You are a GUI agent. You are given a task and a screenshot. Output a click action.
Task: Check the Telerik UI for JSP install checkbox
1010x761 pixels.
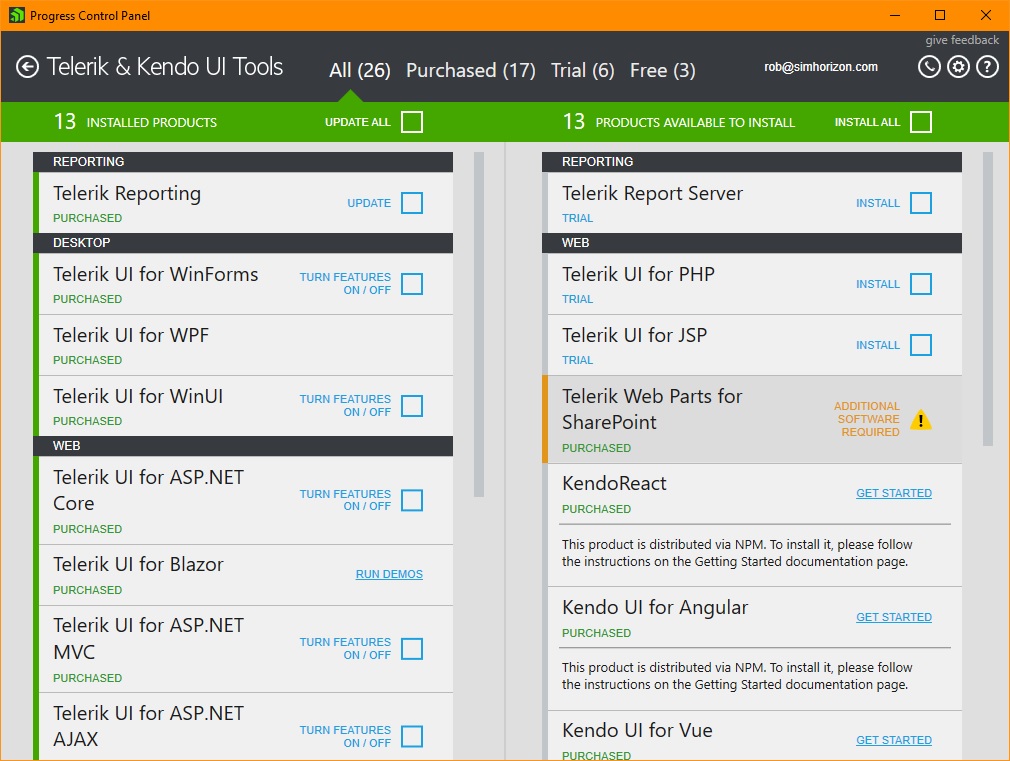tap(920, 345)
